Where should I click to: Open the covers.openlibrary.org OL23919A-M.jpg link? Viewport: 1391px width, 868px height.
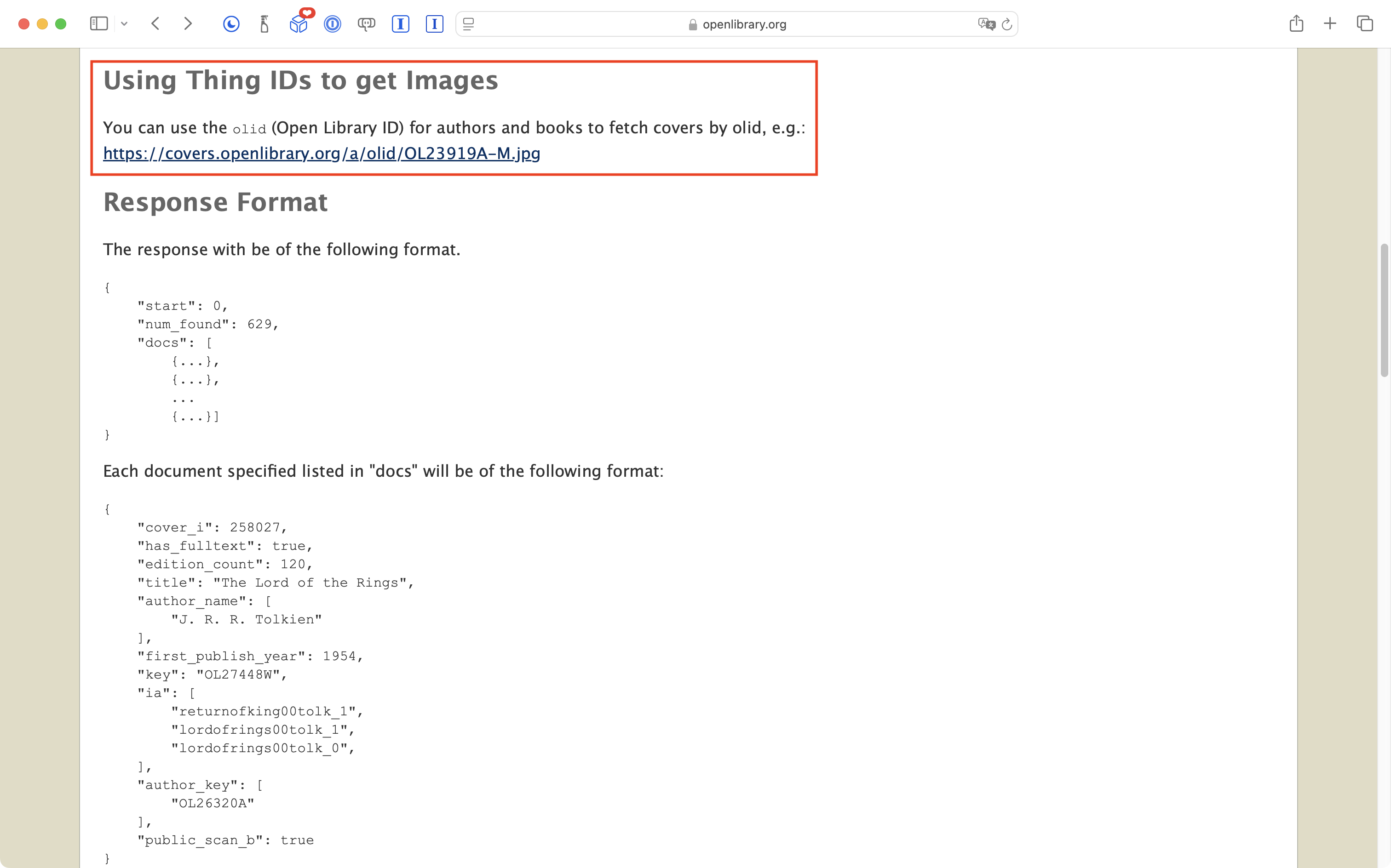322,153
